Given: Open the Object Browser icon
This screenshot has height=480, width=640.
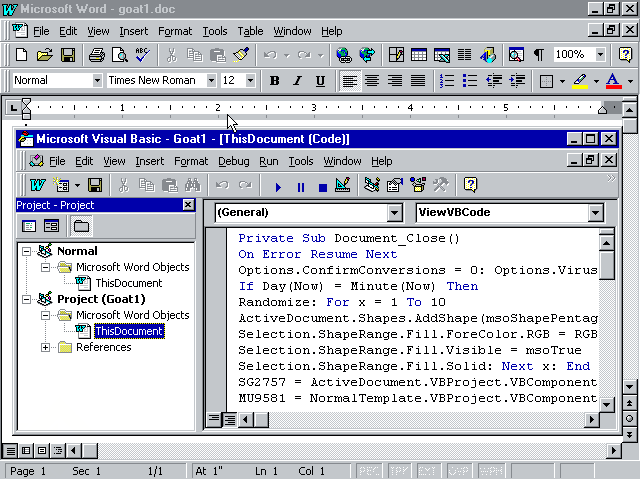Looking at the screenshot, I should [418, 185].
